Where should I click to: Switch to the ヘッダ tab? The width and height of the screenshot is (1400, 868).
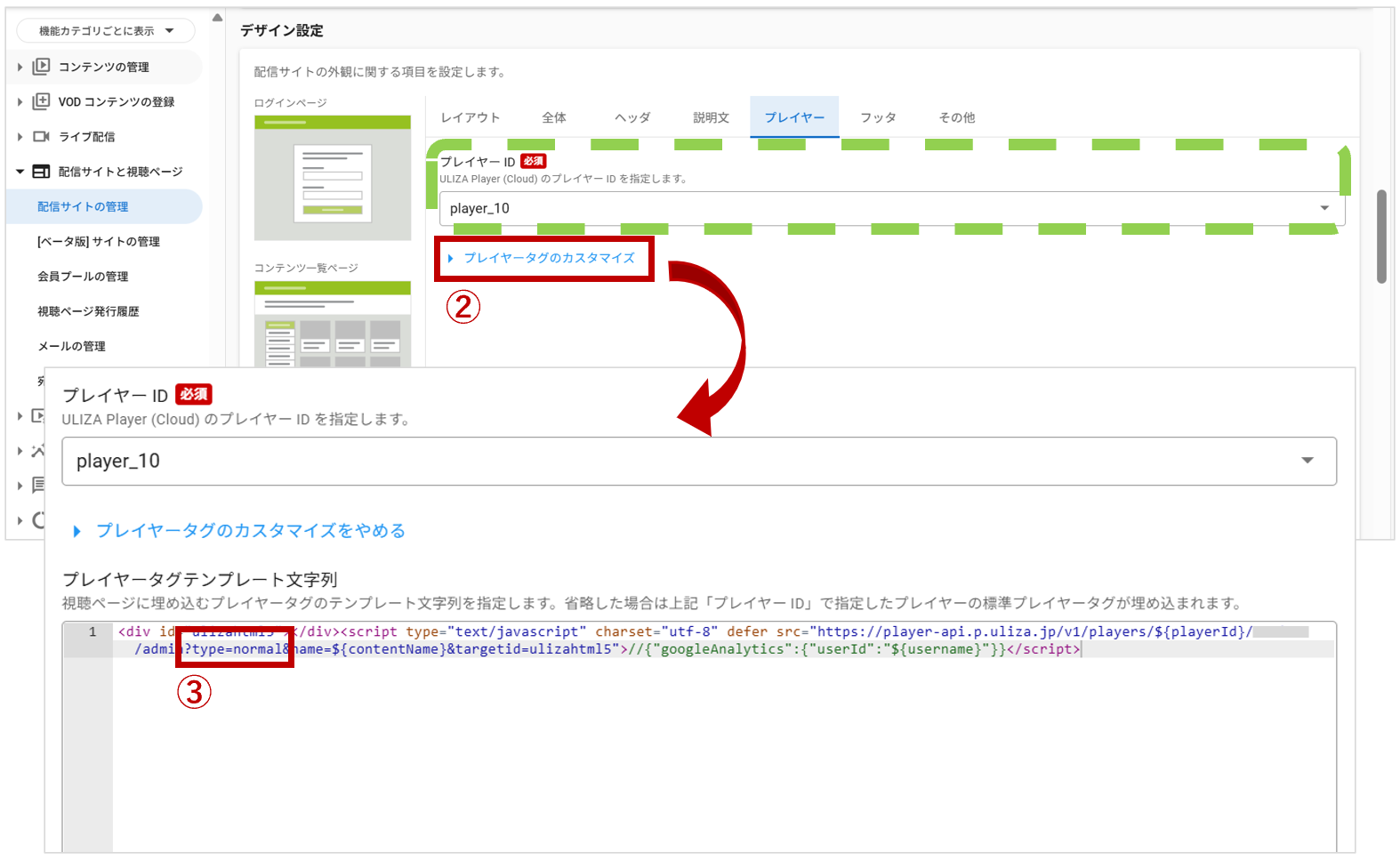pos(632,117)
